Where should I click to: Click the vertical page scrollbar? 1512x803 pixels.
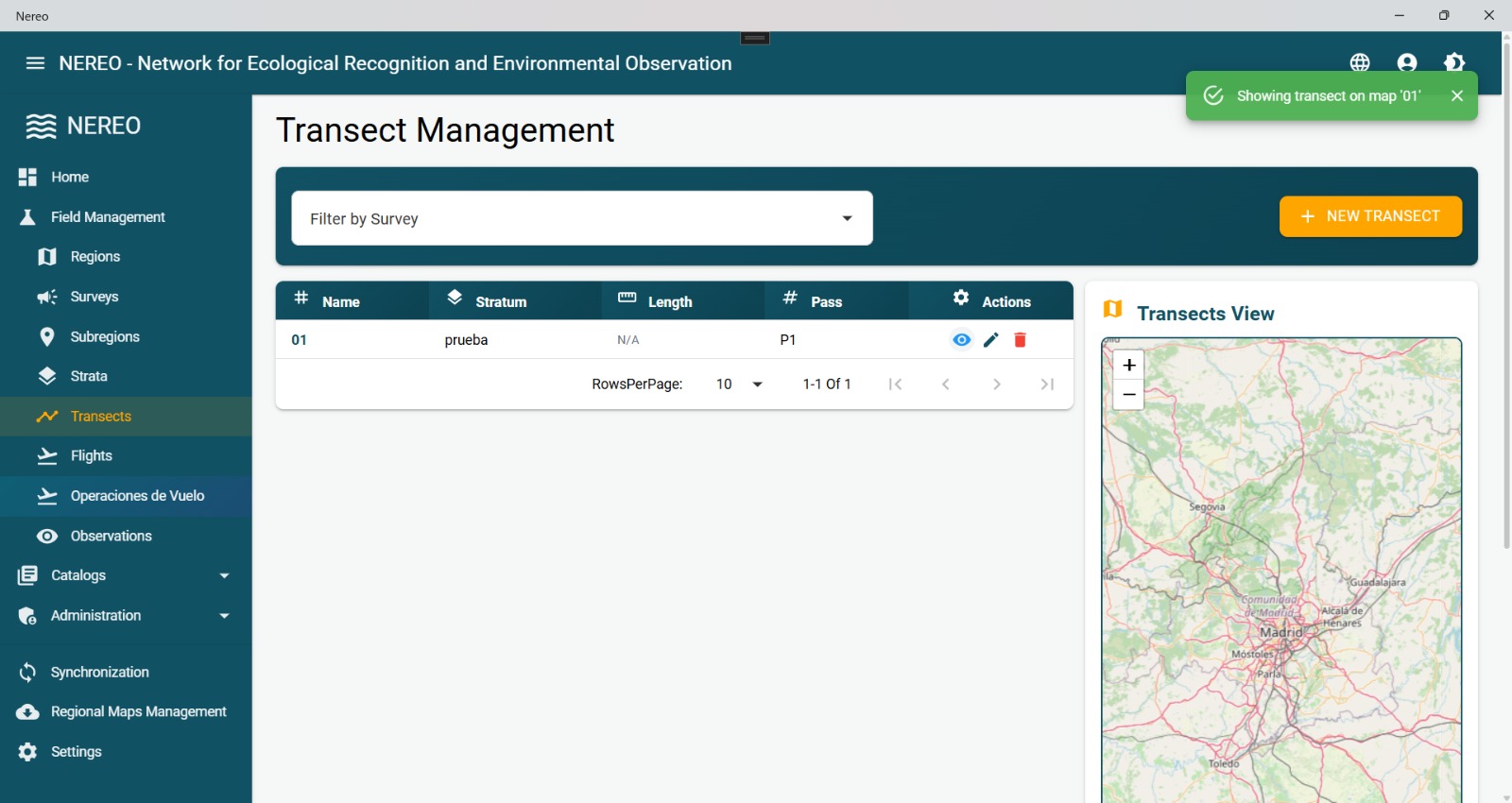tap(1506, 293)
